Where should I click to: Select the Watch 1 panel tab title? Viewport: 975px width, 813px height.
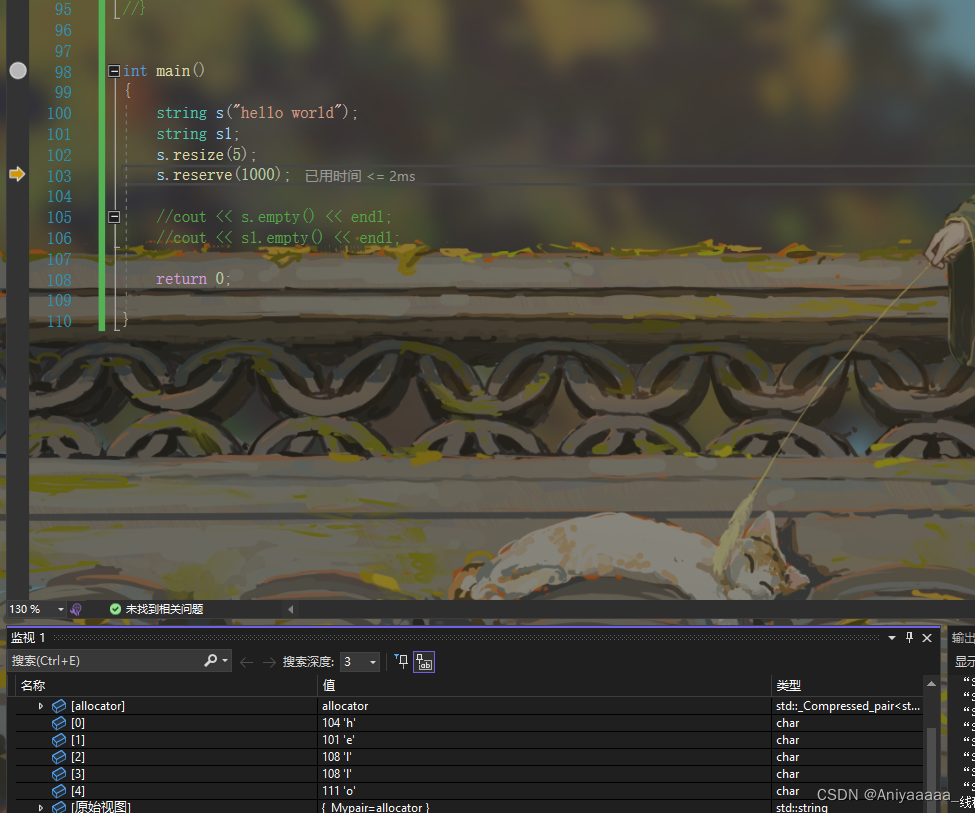click(x=28, y=638)
